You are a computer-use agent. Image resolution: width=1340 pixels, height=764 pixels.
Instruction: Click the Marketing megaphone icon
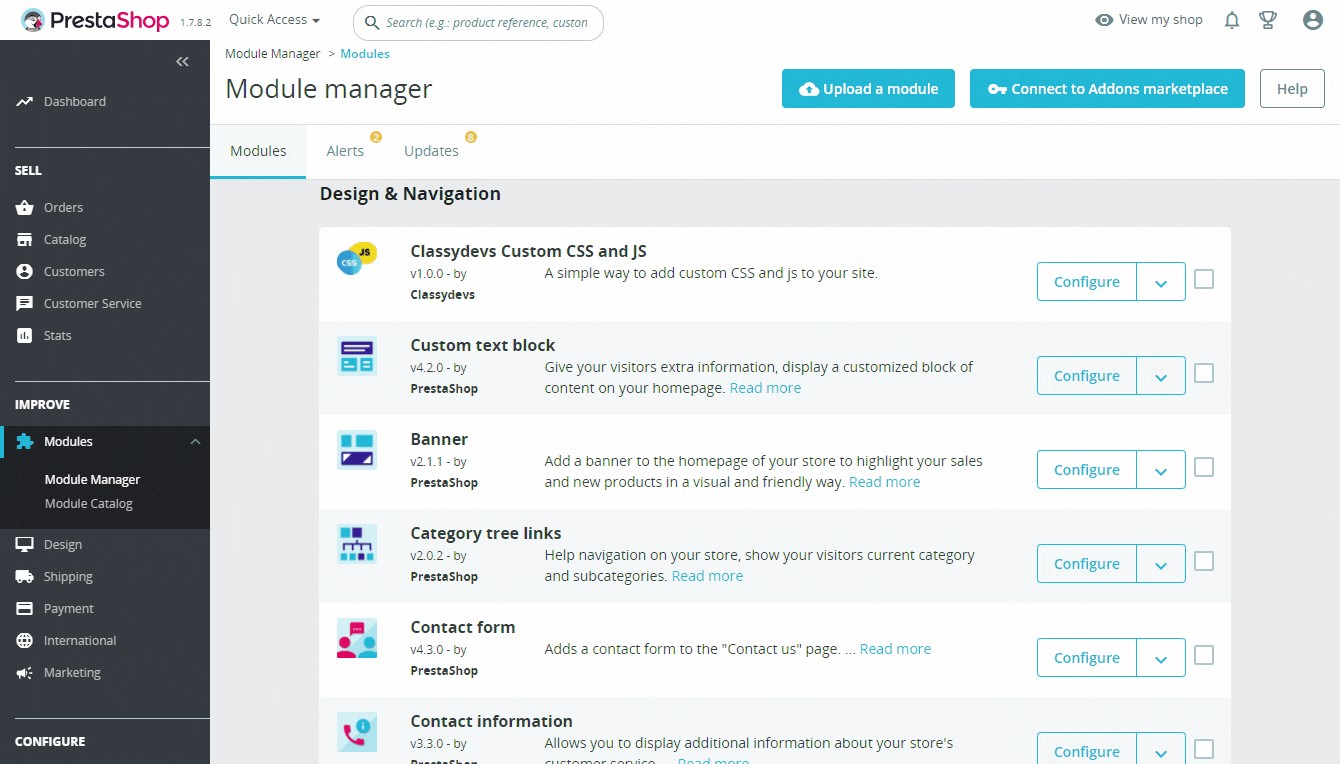(x=24, y=673)
